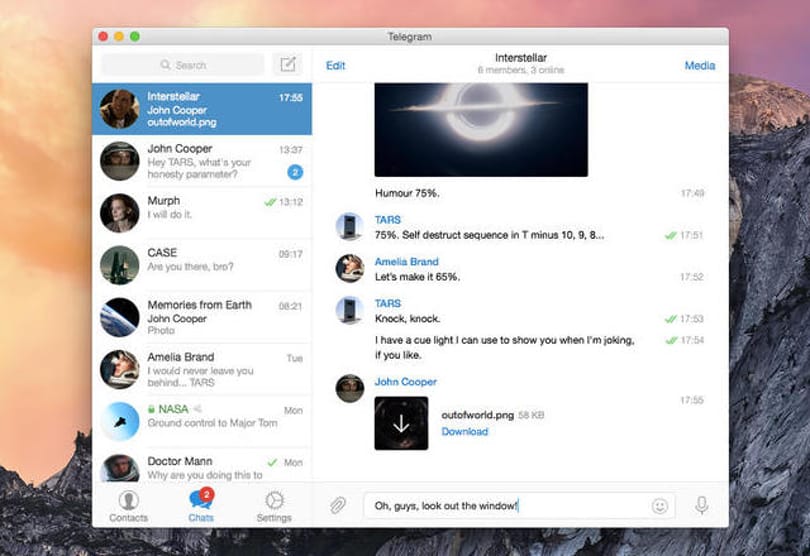Select the Chats tab with unread badge
Image resolution: width=810 pixels, height=556 pixels.
(x=201, y=505)
